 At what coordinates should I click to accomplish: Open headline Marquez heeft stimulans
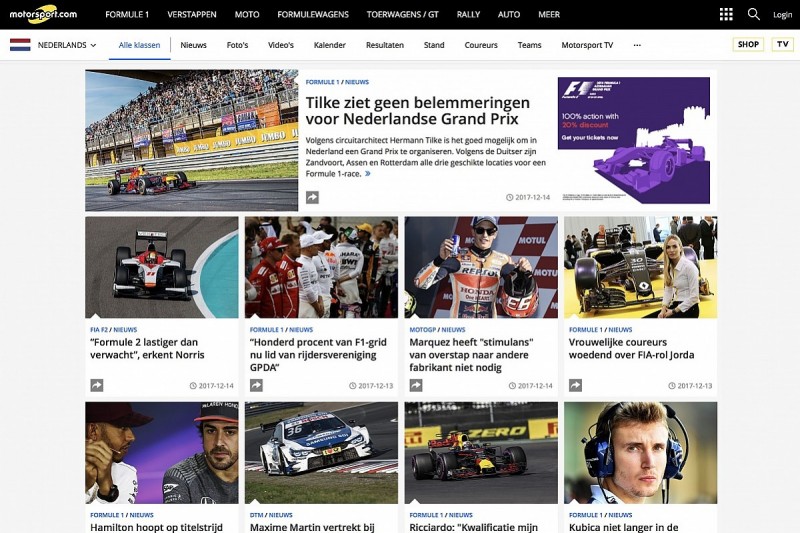click(471, 354)
